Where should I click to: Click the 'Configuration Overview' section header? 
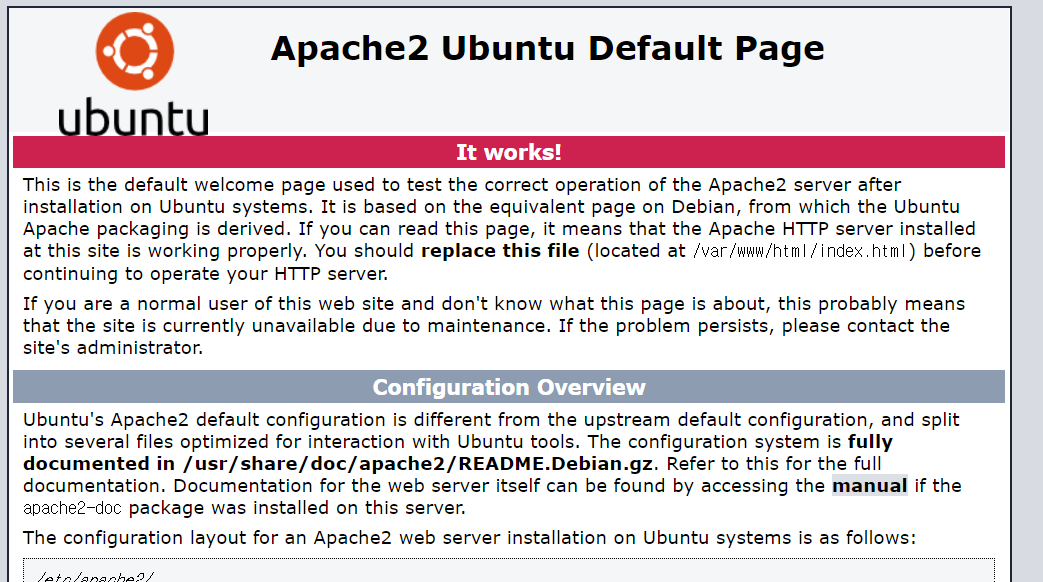point(509,387)
